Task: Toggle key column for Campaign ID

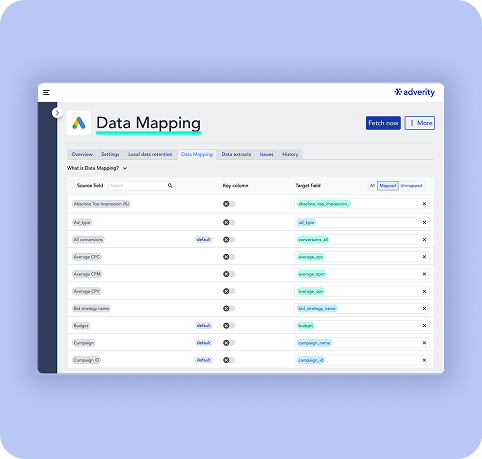Action: (229, 360)
